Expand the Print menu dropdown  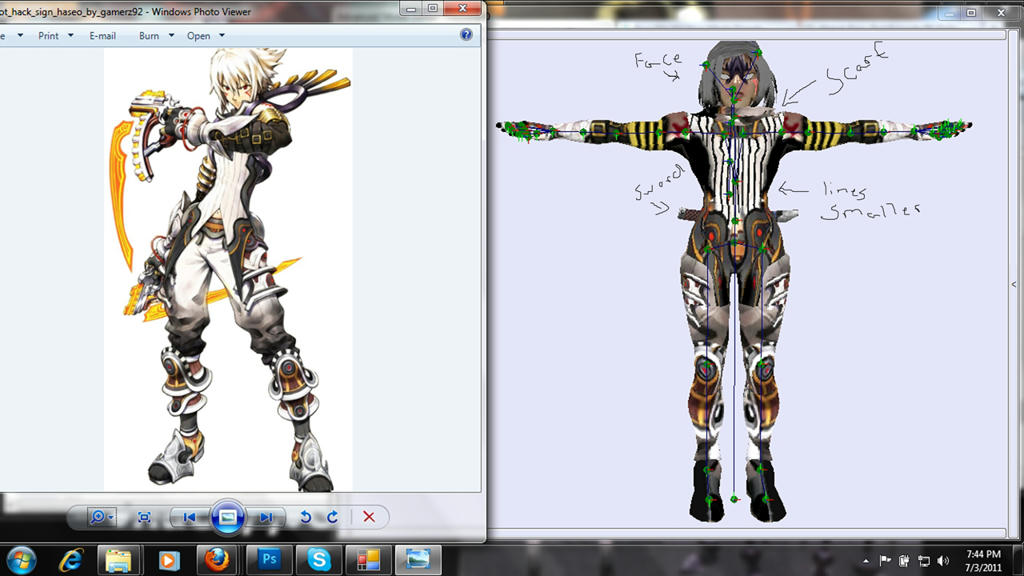[x=55, y=36]
